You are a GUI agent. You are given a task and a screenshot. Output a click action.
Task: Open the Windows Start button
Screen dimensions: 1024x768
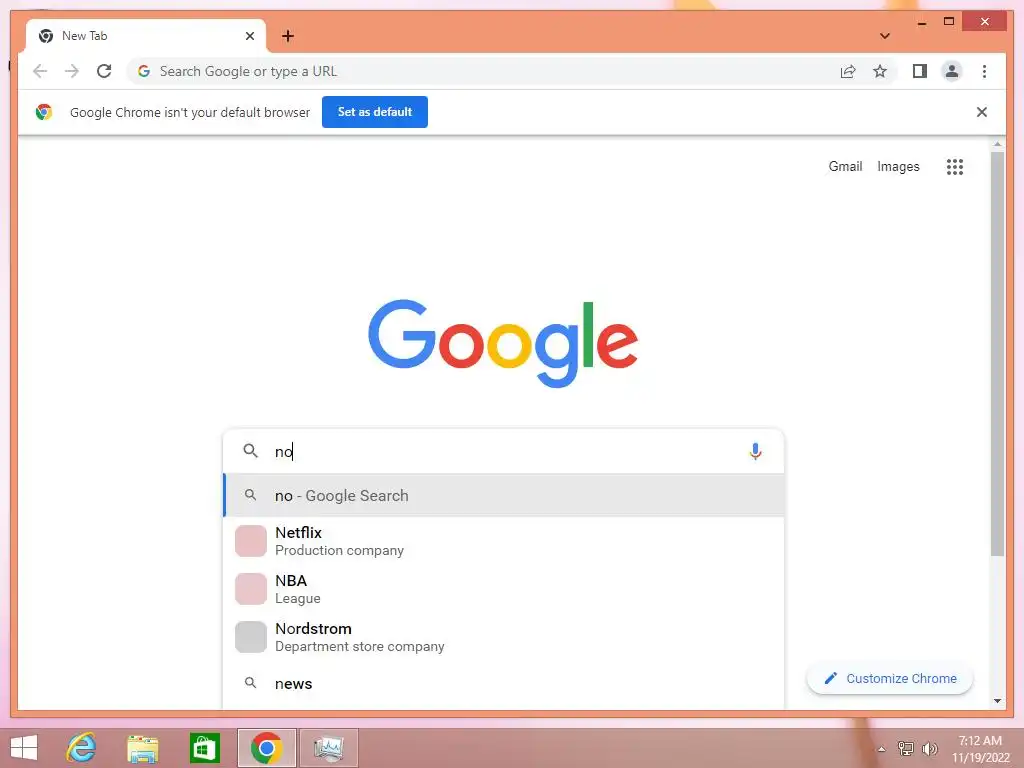(x=24, y=748)
